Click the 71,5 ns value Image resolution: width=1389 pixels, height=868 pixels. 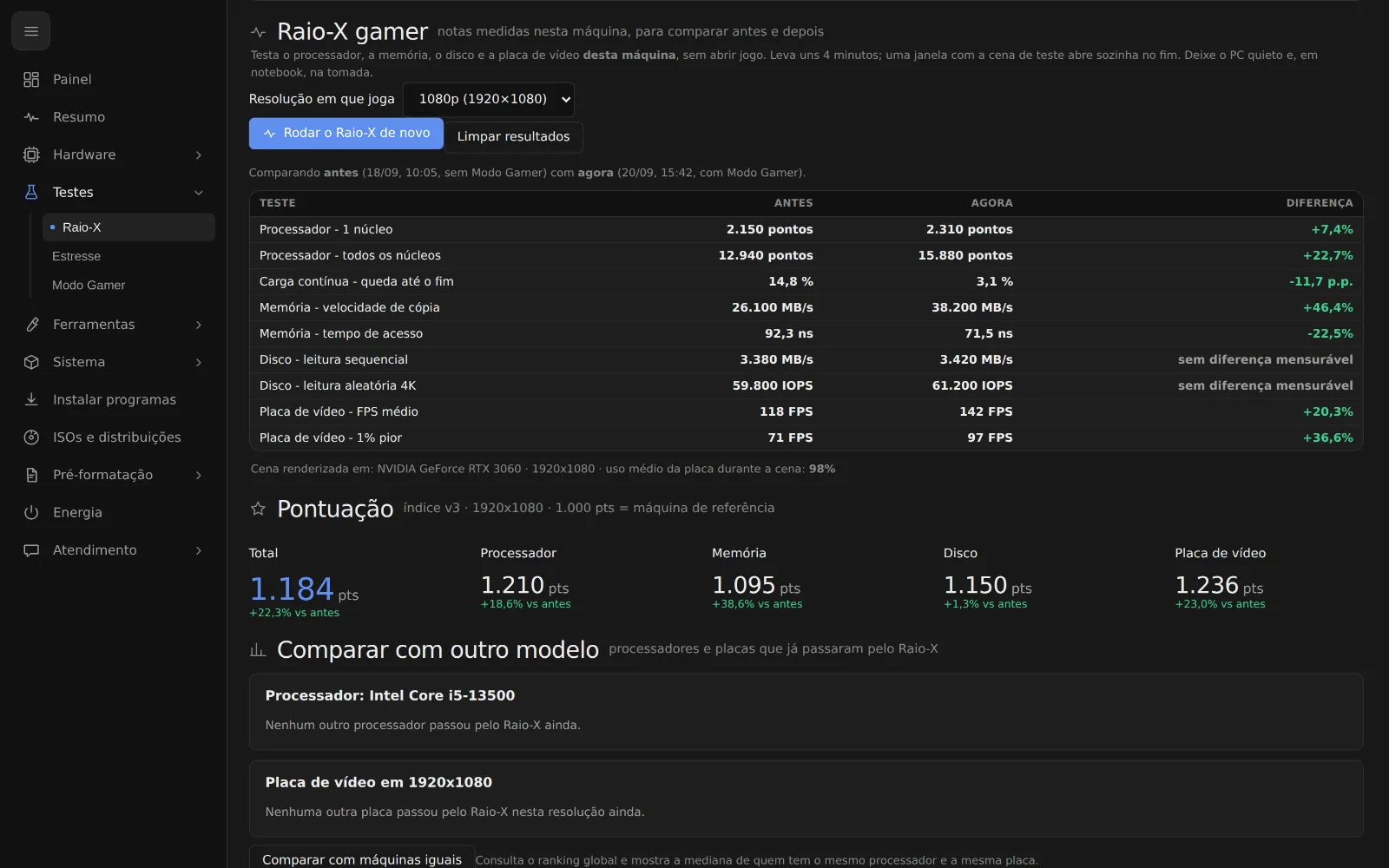tap(989, 333)
